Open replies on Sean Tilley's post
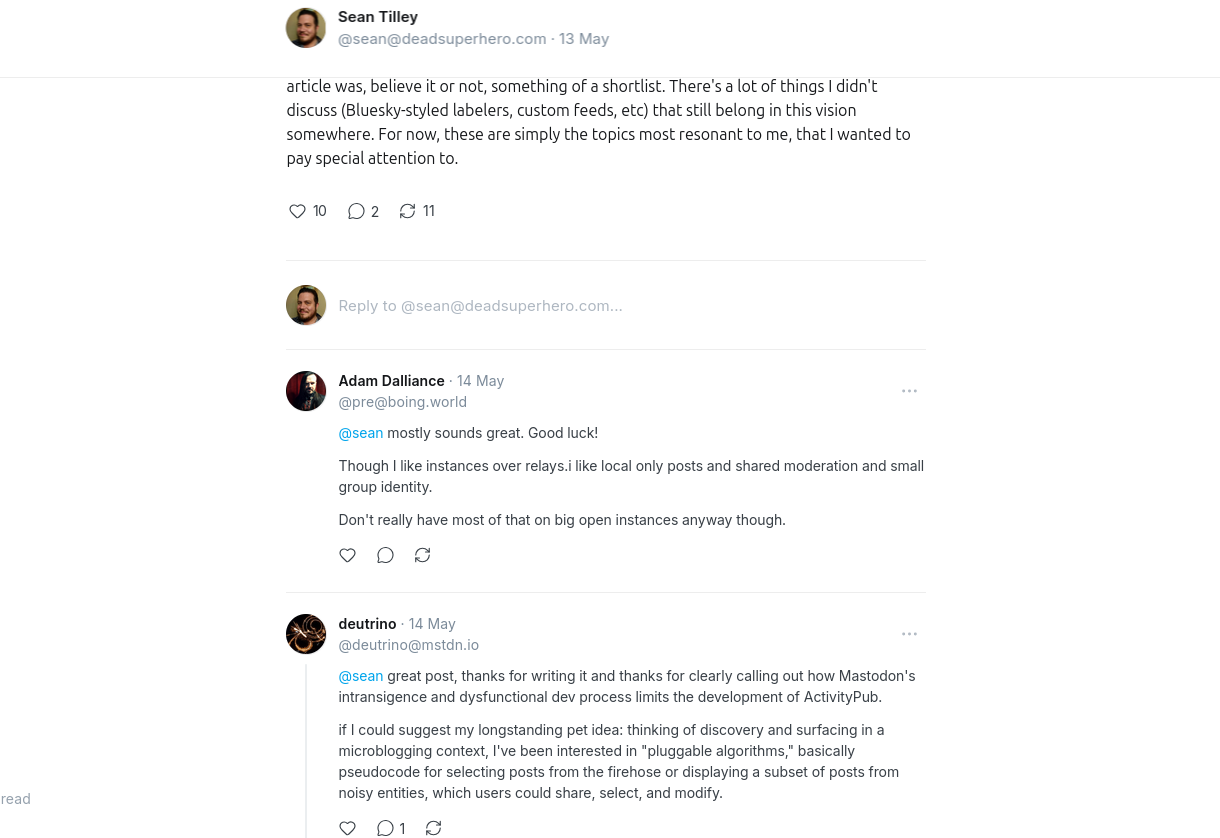The width and height of the screenshot is (1220, 838). 356,211
